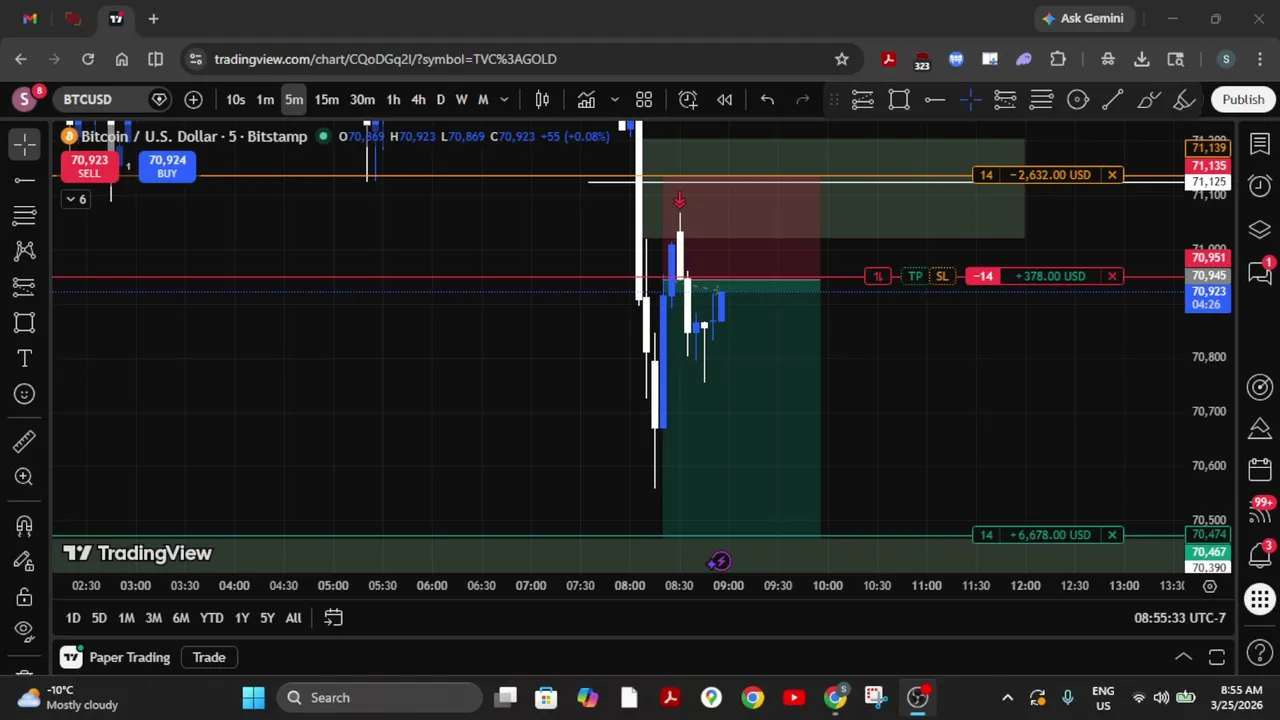
Task: Open the patterns tool in left sidebar
Action: tap(25, 251)
